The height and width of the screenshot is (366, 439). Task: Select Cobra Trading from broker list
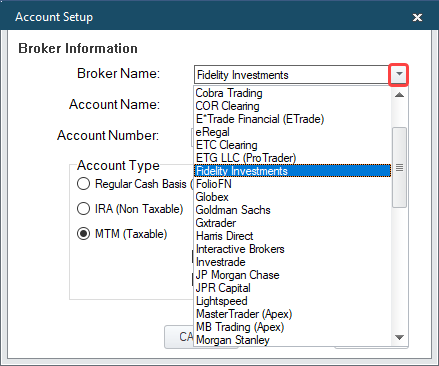pyautogui.click(x=292, y=93)
